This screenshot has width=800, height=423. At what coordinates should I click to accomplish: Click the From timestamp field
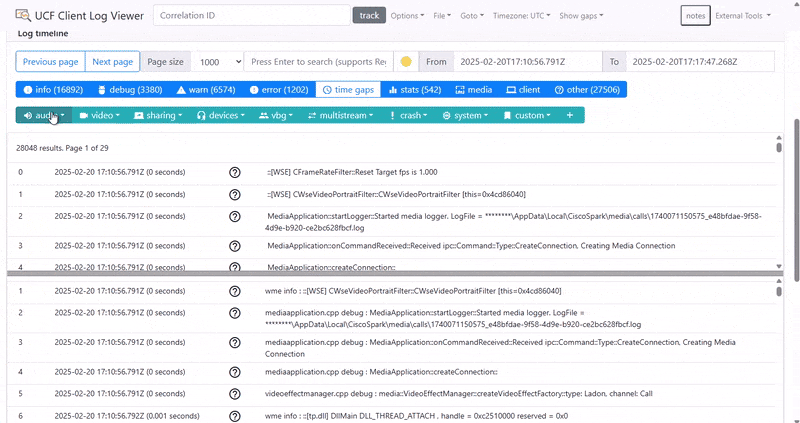click(x=528, y=62)
